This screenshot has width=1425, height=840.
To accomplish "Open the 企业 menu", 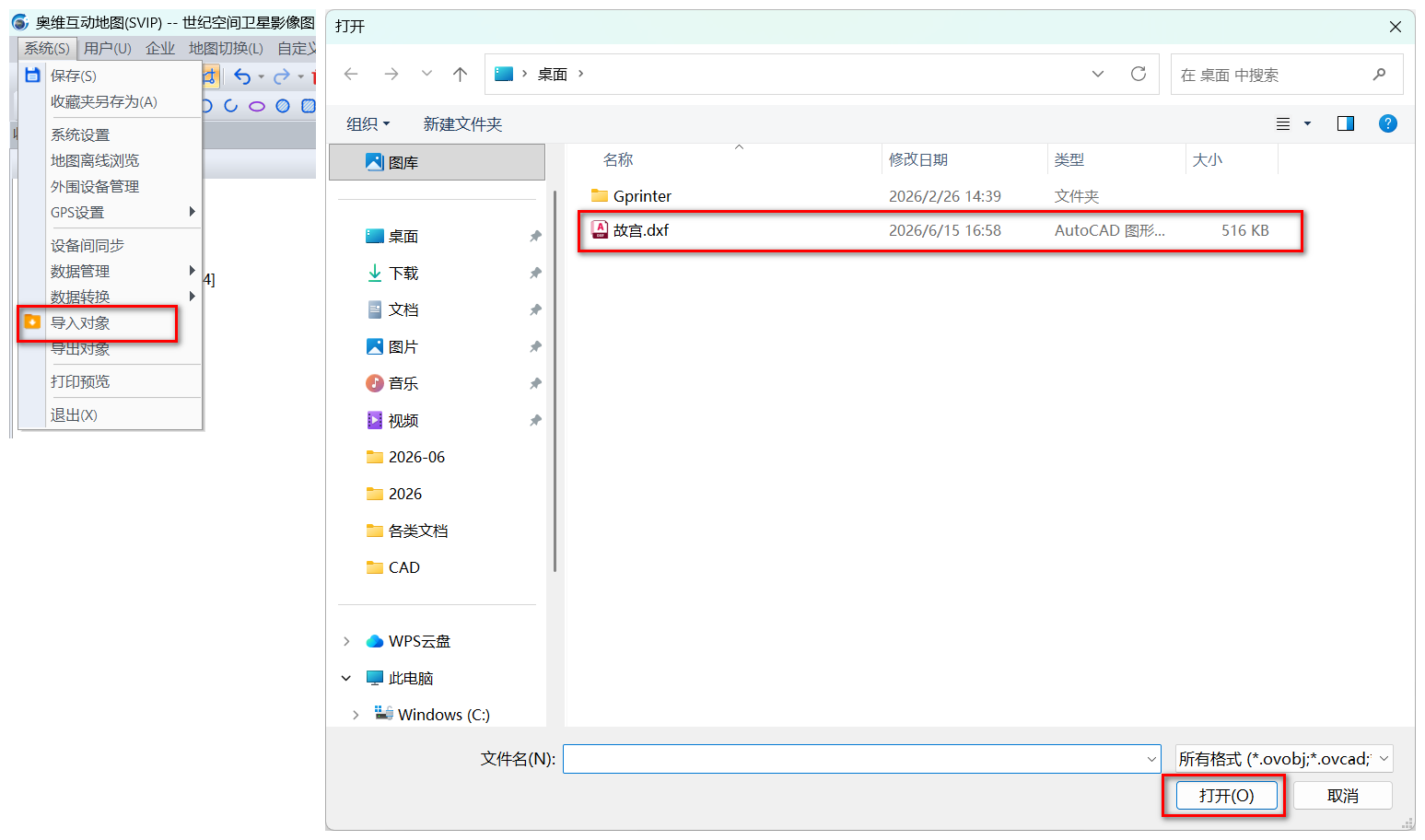I will pos(160,49).
